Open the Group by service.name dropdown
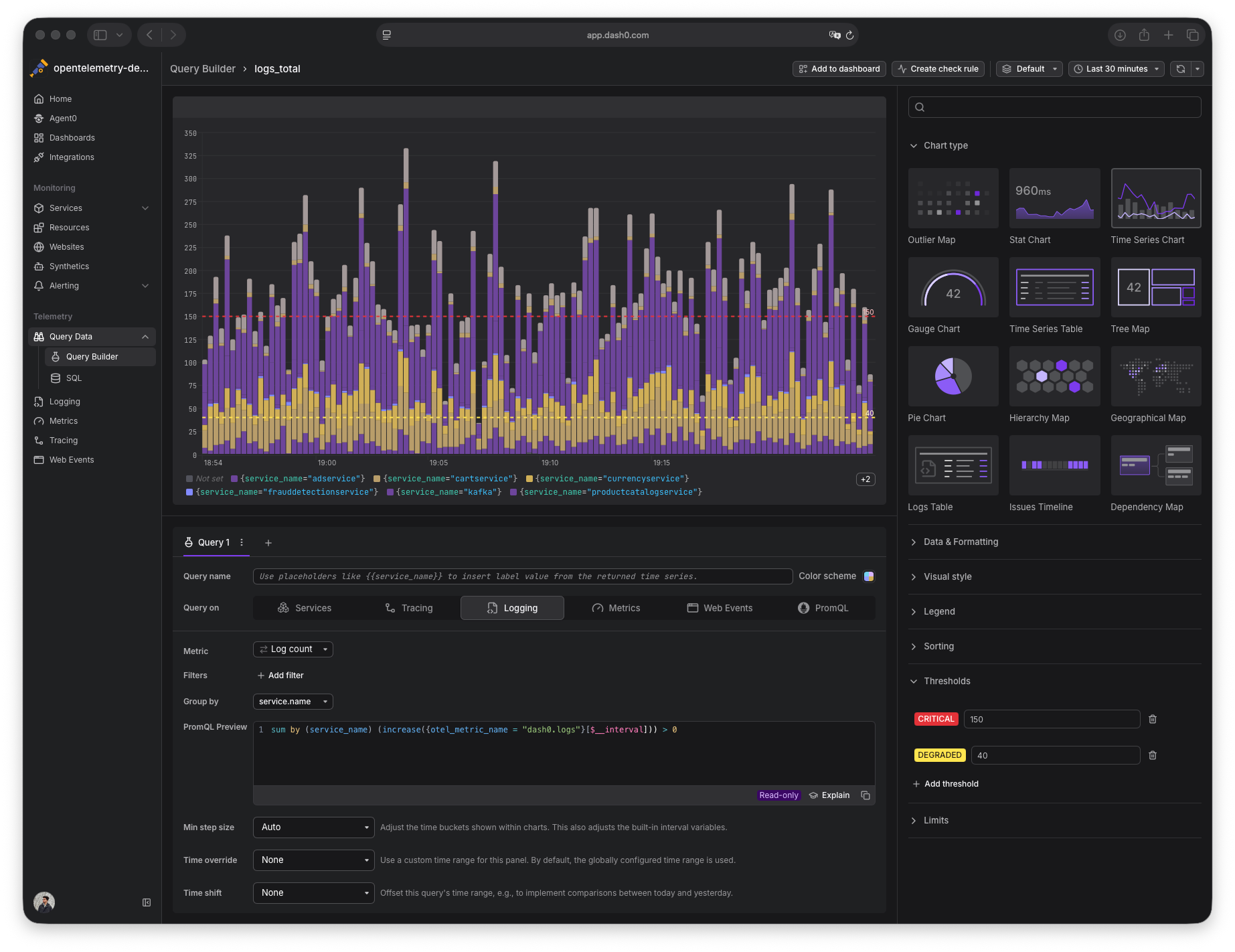The height and width of the screenshot is (952, 1235). pos(293,702)
